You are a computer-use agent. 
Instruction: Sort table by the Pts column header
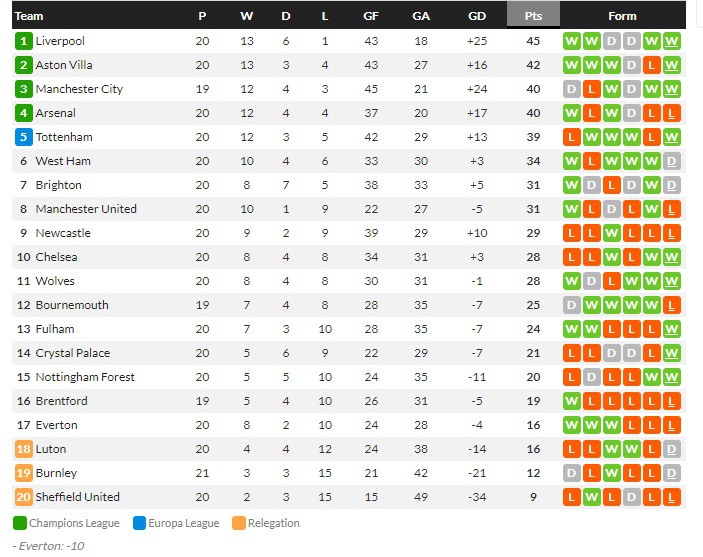click(x=533, y=16)
